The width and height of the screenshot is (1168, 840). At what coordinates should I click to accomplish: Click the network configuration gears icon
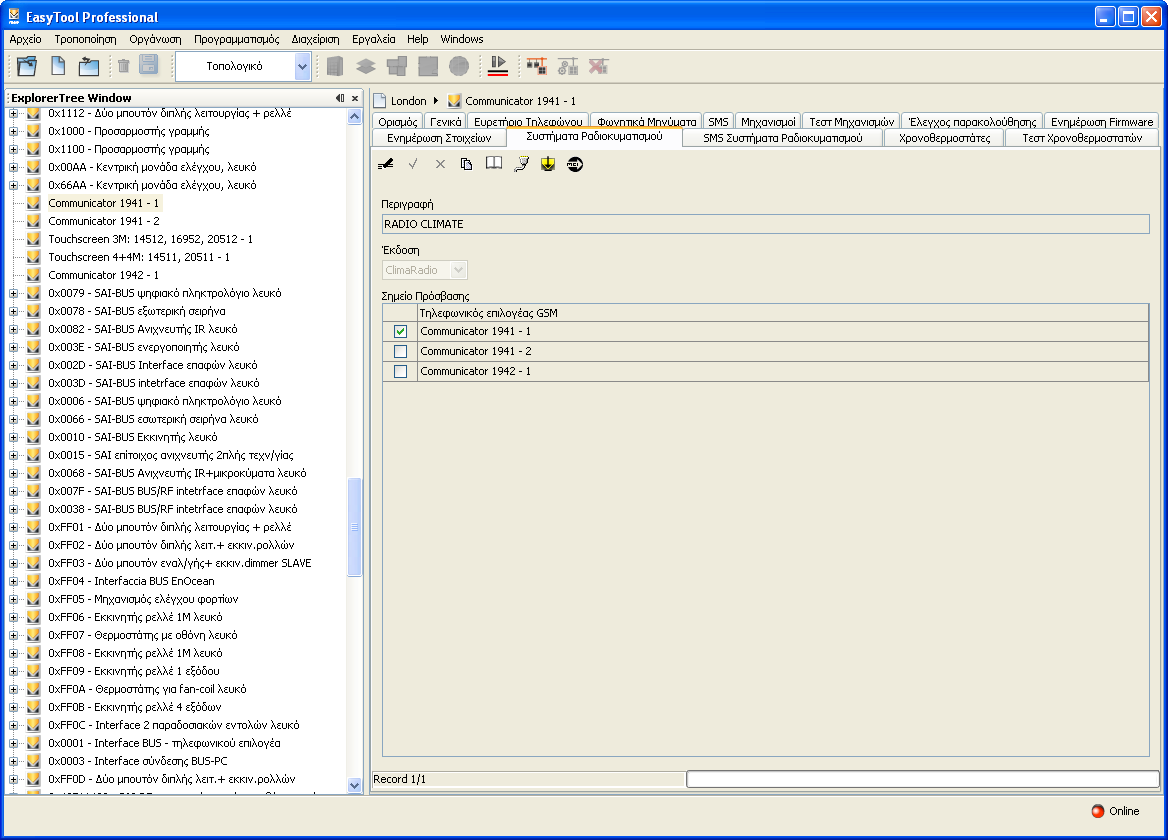point(568,66)
